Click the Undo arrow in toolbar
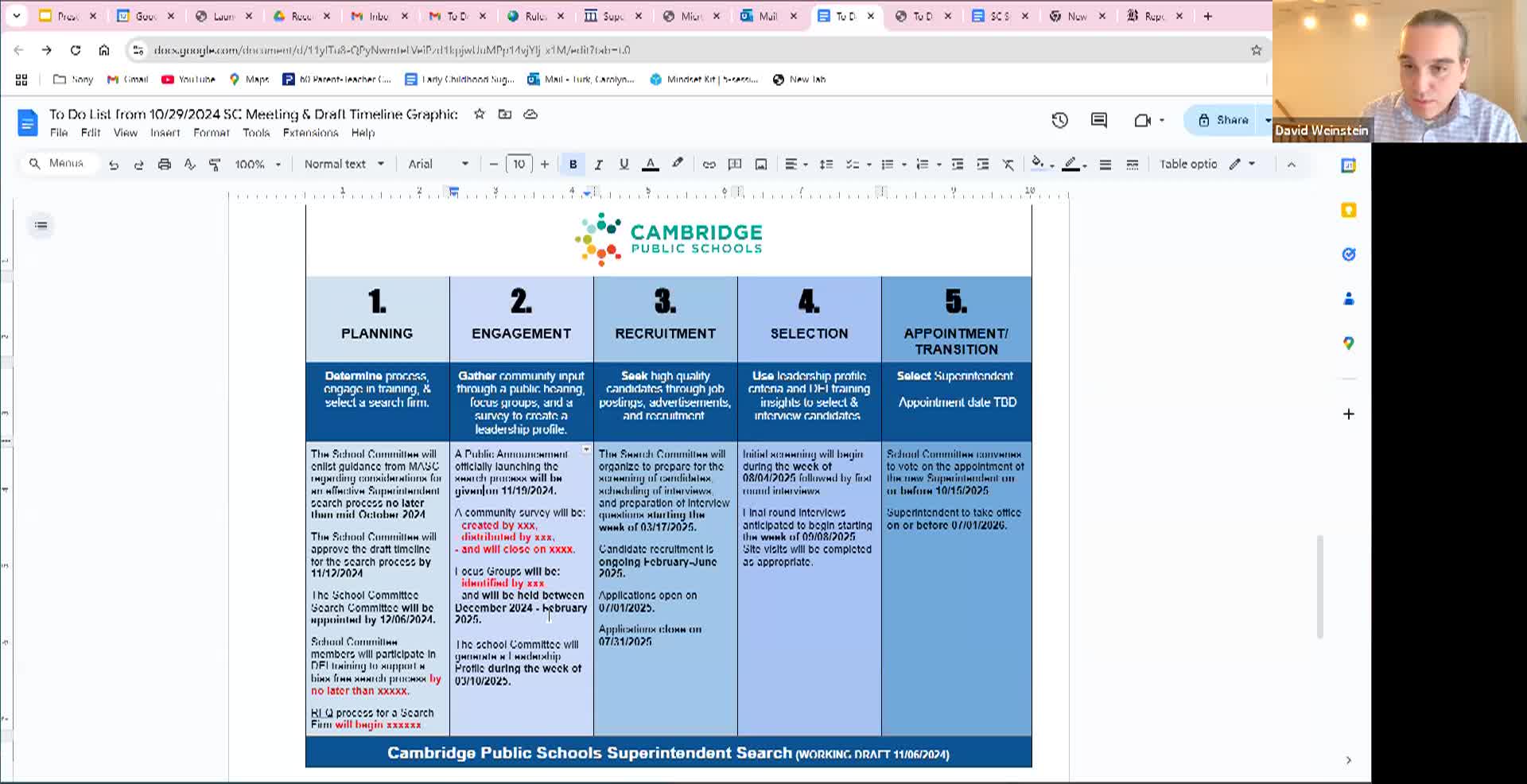This screenshot has width=1527, height=784. click(x=114, y=165)
